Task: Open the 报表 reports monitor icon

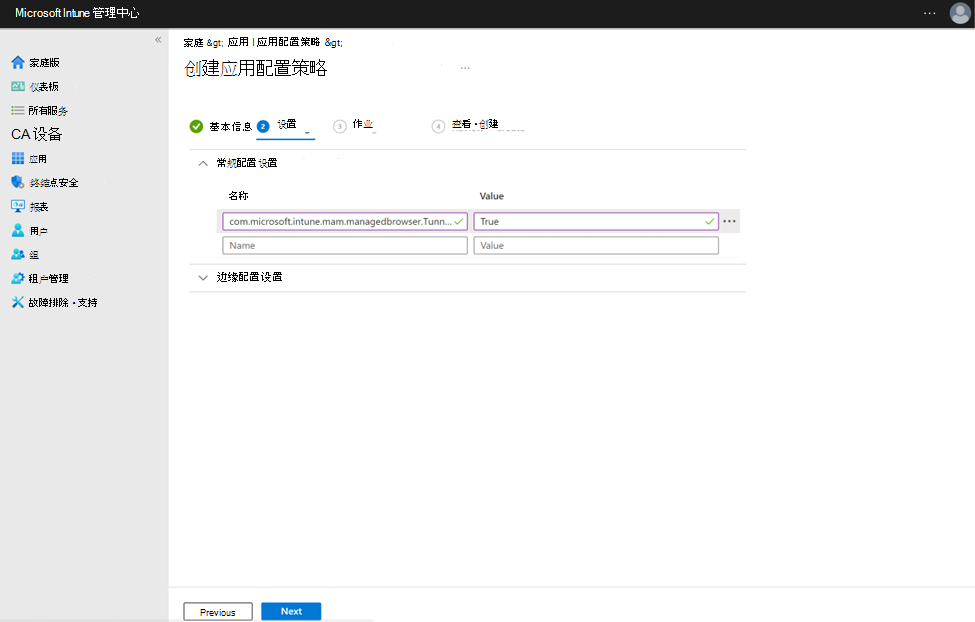Action: pyautogui.click(x=17, y=206)
